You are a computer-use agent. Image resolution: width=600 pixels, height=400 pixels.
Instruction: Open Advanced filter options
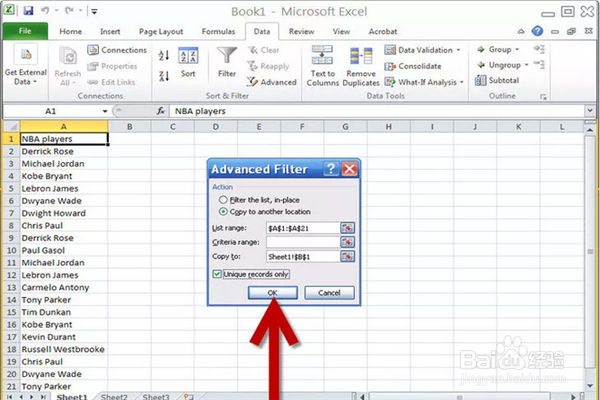coord(272,82)
